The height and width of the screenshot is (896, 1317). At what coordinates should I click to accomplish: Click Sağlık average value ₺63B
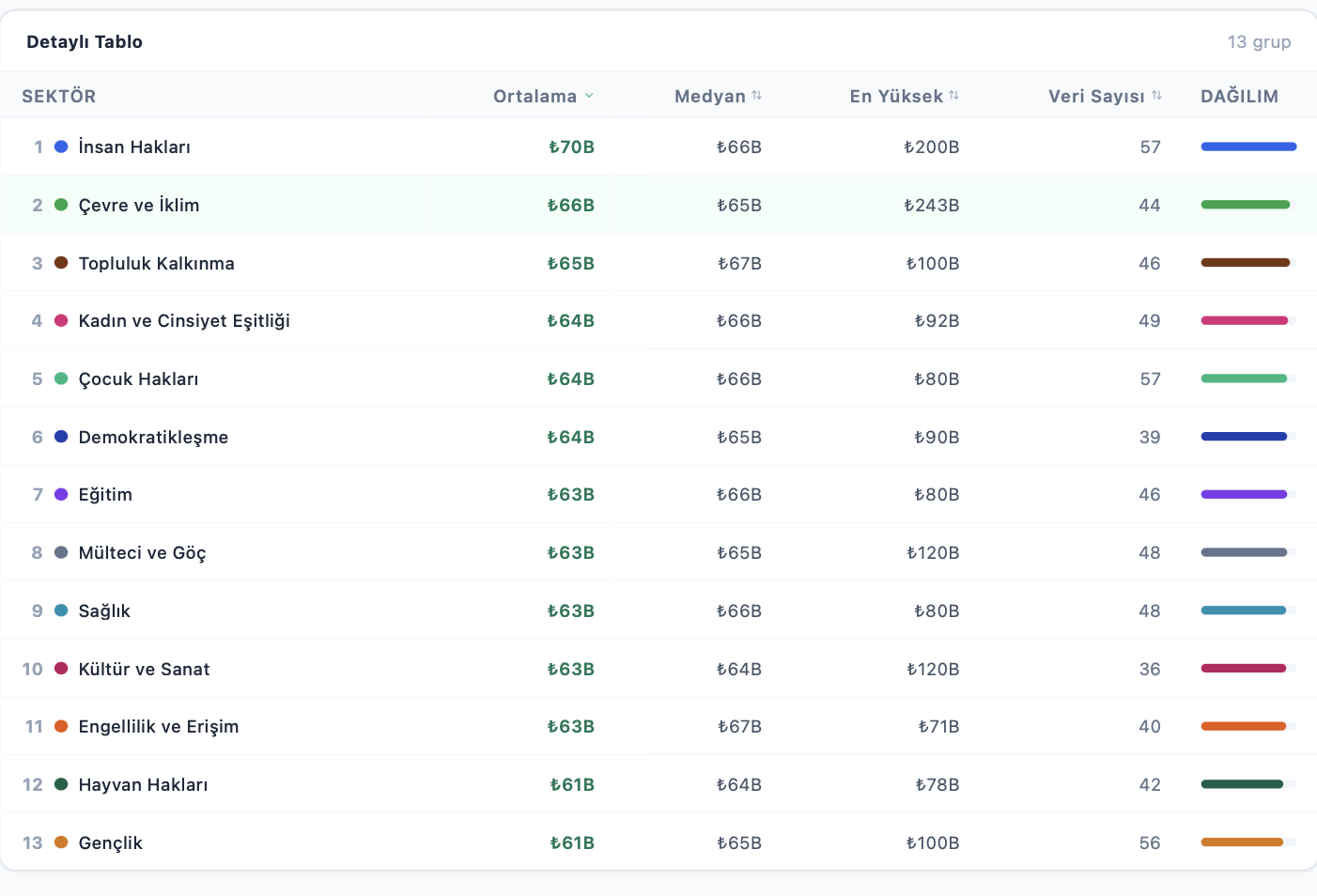point(570,610)
